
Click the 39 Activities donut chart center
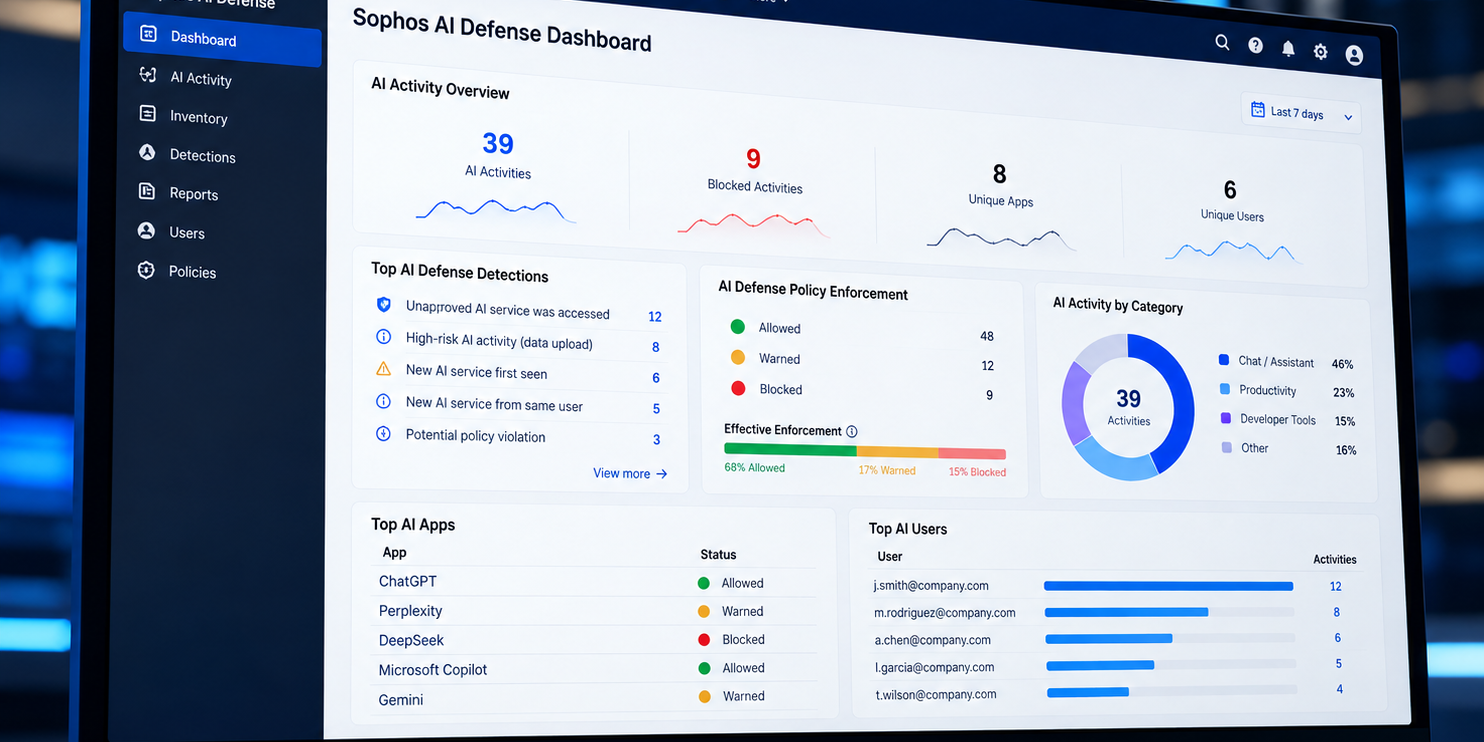1128,405
